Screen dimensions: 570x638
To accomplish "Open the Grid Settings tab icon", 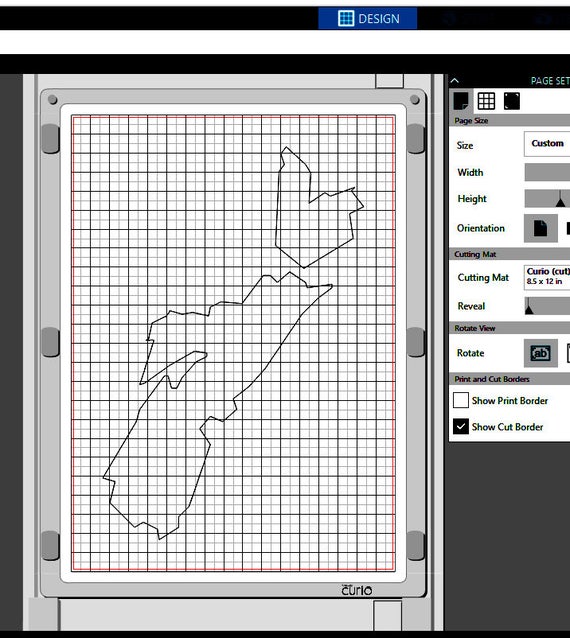I will (x=486, y=101).
